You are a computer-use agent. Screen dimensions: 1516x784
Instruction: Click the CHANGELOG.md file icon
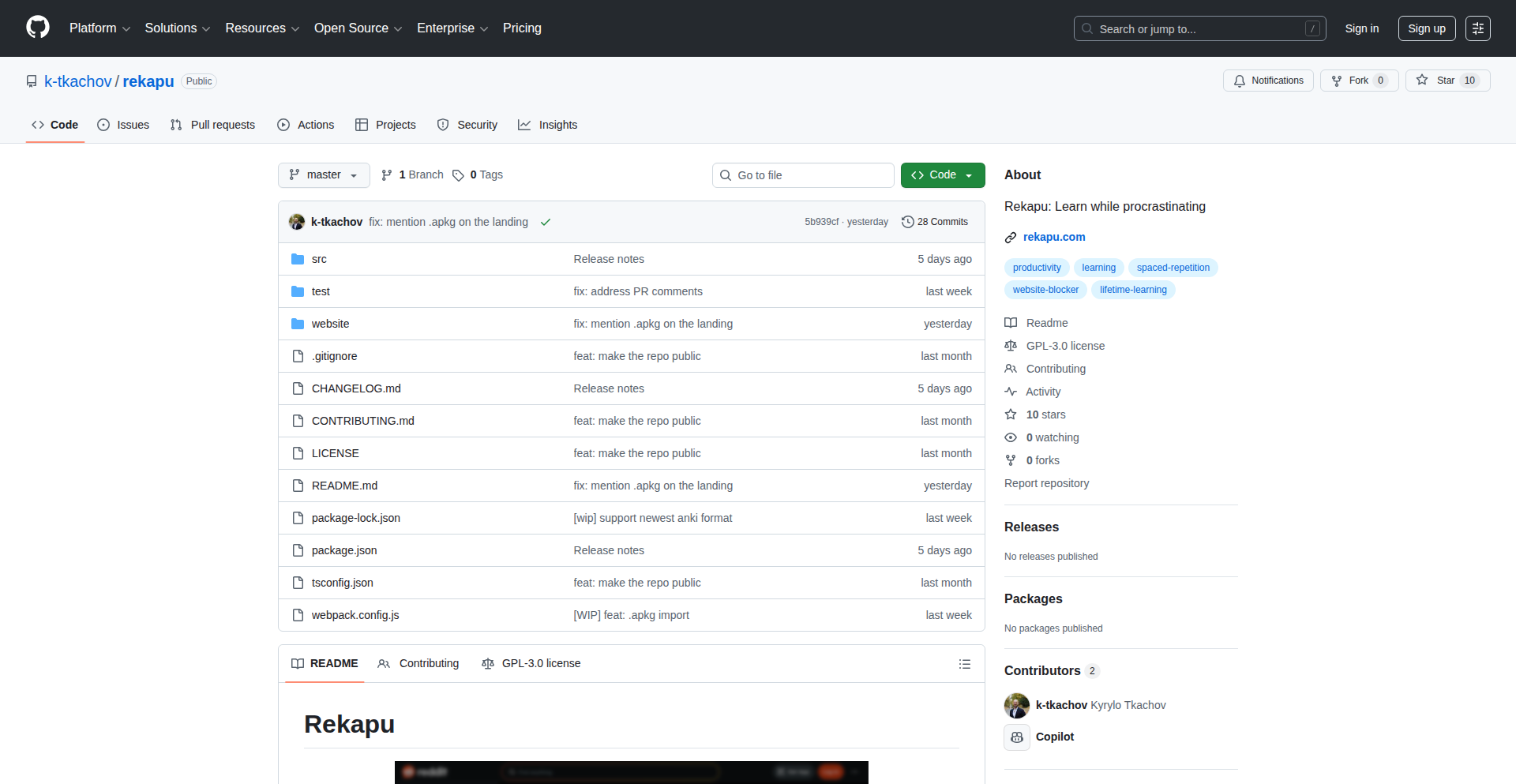[298, 388]
